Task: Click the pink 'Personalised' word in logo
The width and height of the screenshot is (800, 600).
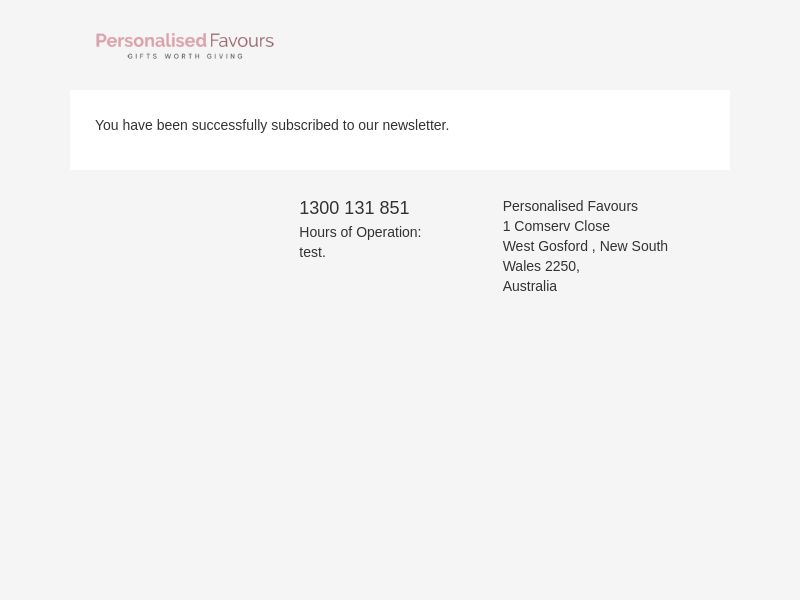Action: coord(151,41)
